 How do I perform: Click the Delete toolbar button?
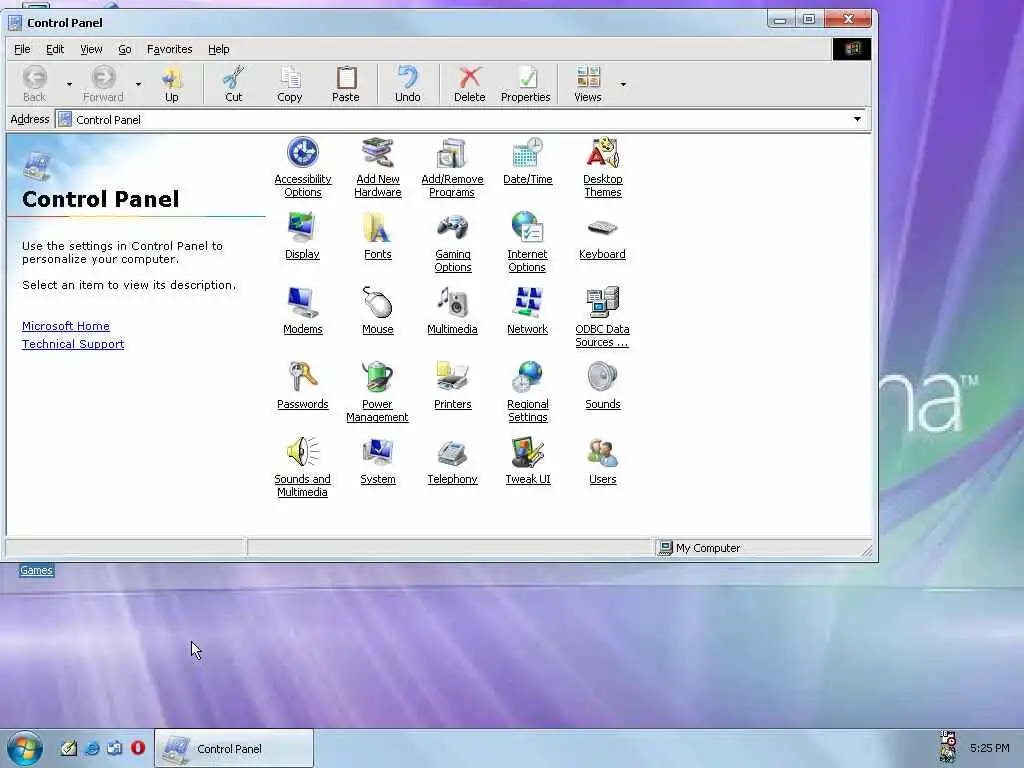coord(470,84)
